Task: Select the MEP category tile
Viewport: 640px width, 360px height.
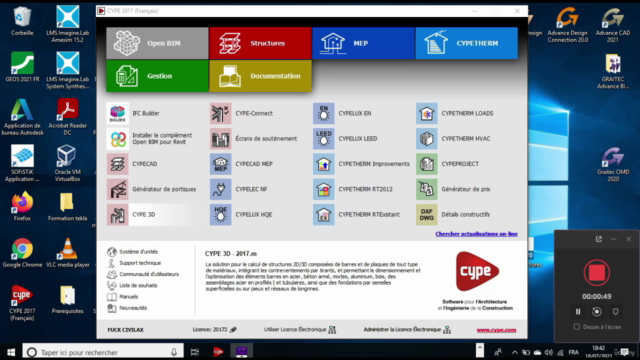Action: click(x=363, y=43)
